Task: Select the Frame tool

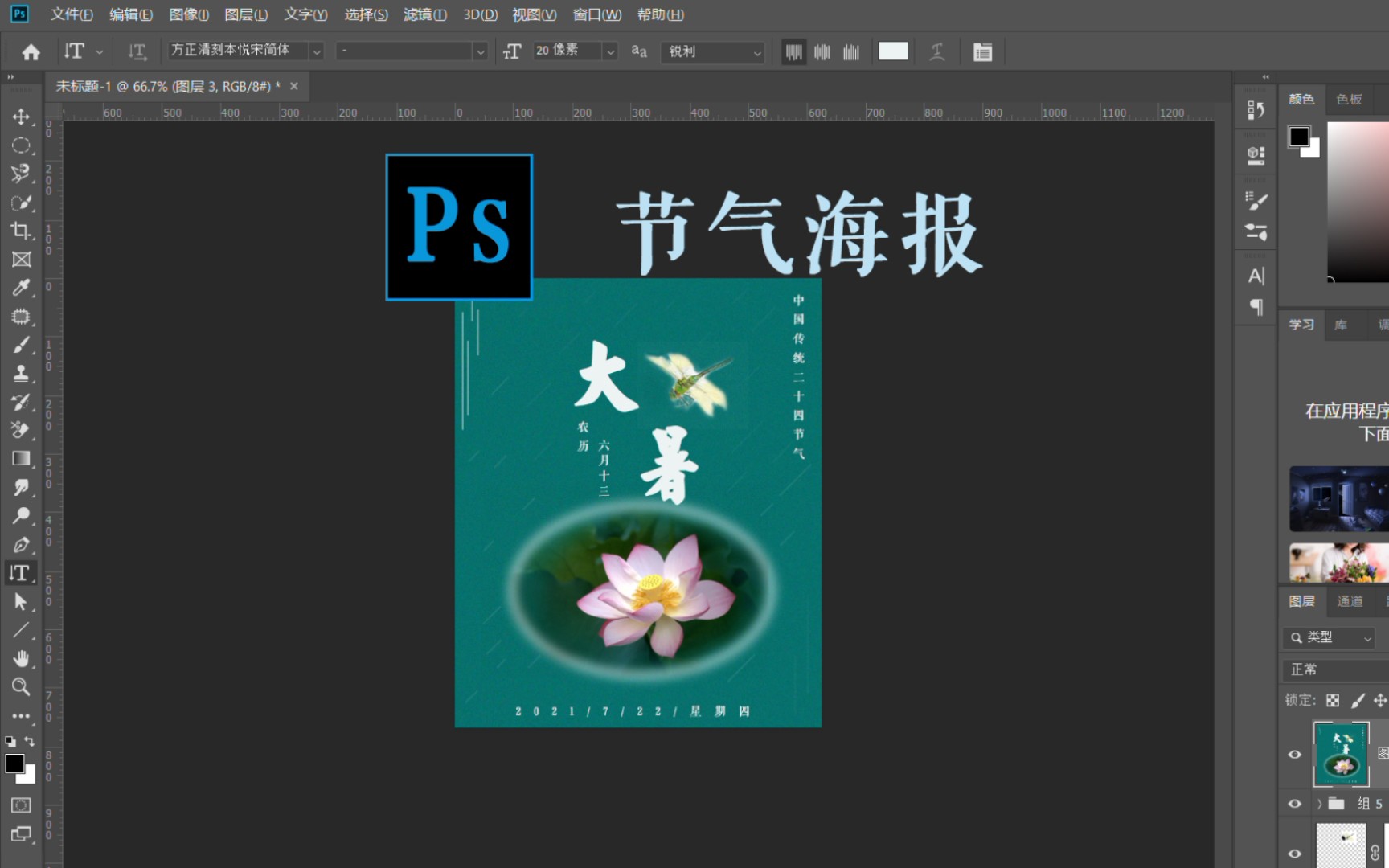Action: tap(21, 260)
